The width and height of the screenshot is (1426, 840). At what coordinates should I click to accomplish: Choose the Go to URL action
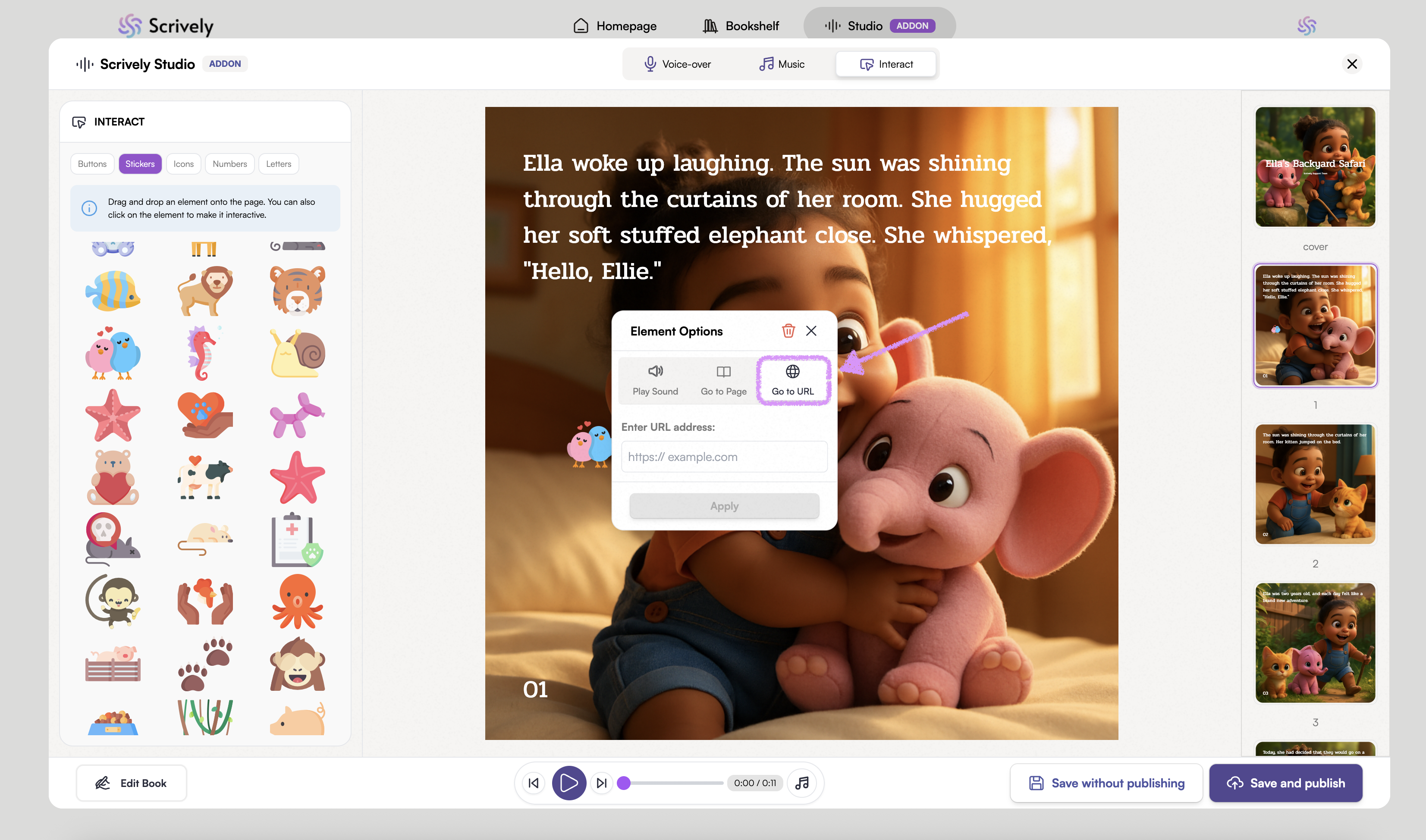click(792, 380)
